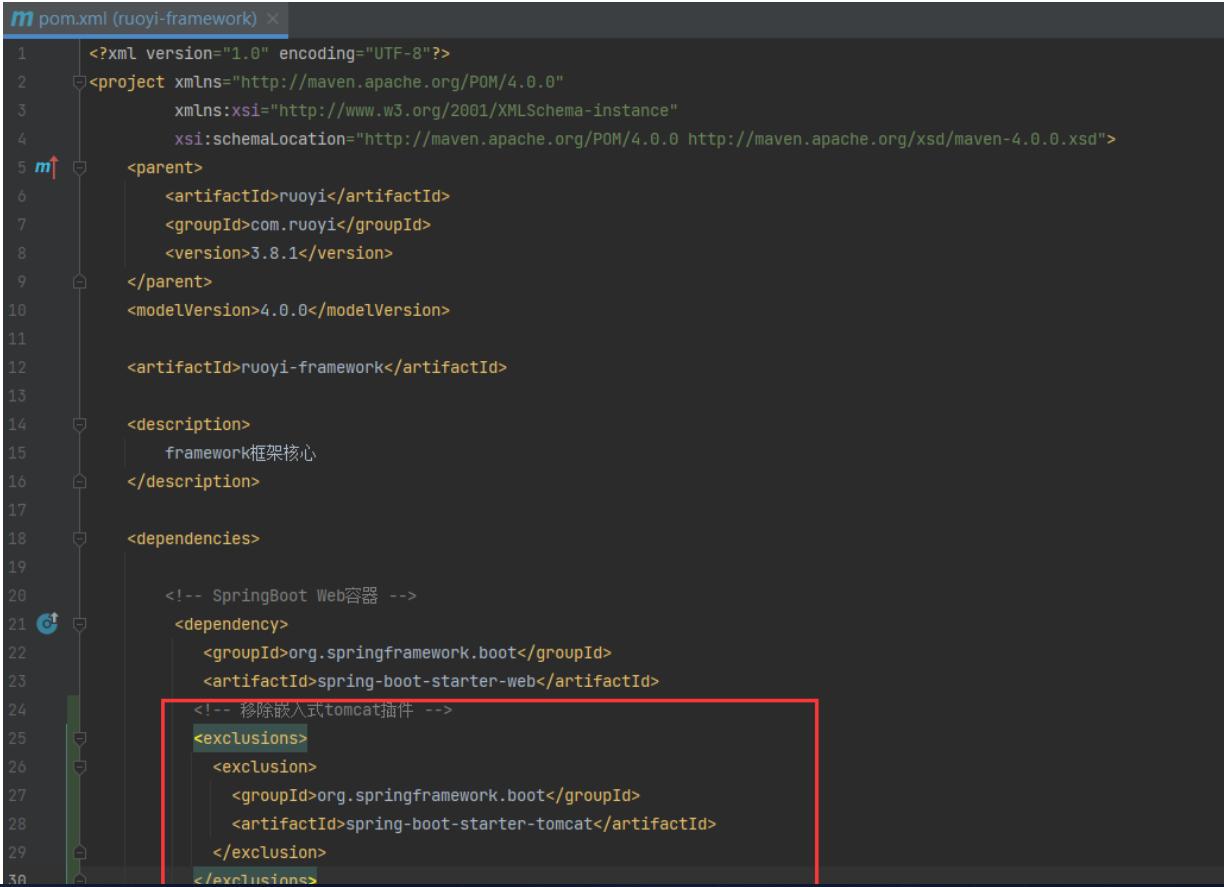Screen dimensions: 1224x887
Task: Click the parent closing fold marker on line 9
Action: 80,282
